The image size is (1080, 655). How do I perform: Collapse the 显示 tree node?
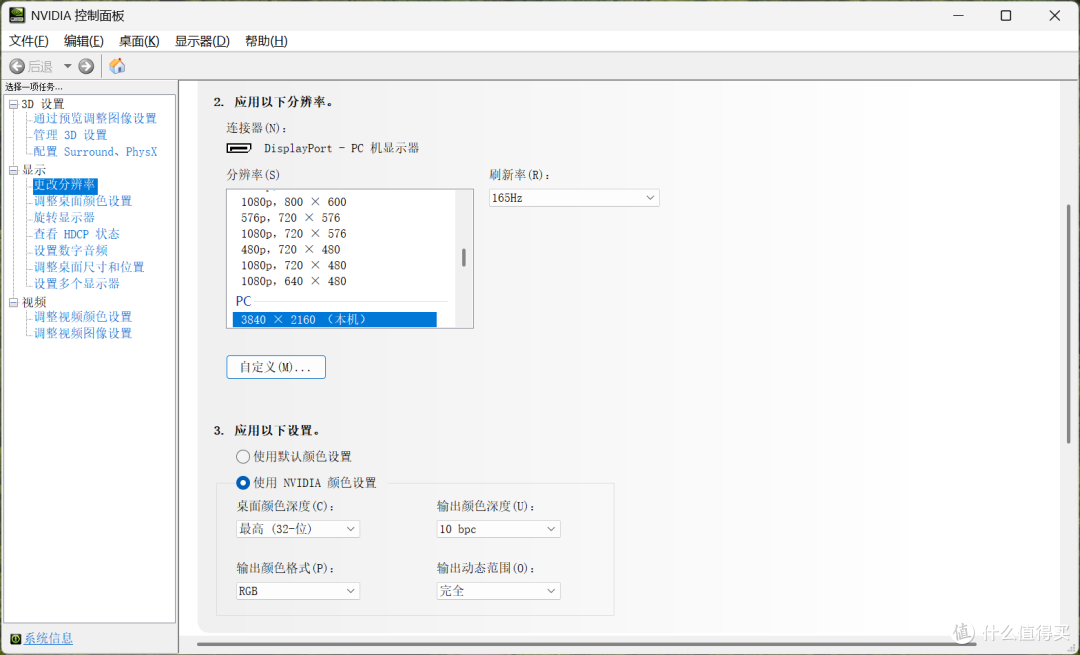(x=13, y=170)
